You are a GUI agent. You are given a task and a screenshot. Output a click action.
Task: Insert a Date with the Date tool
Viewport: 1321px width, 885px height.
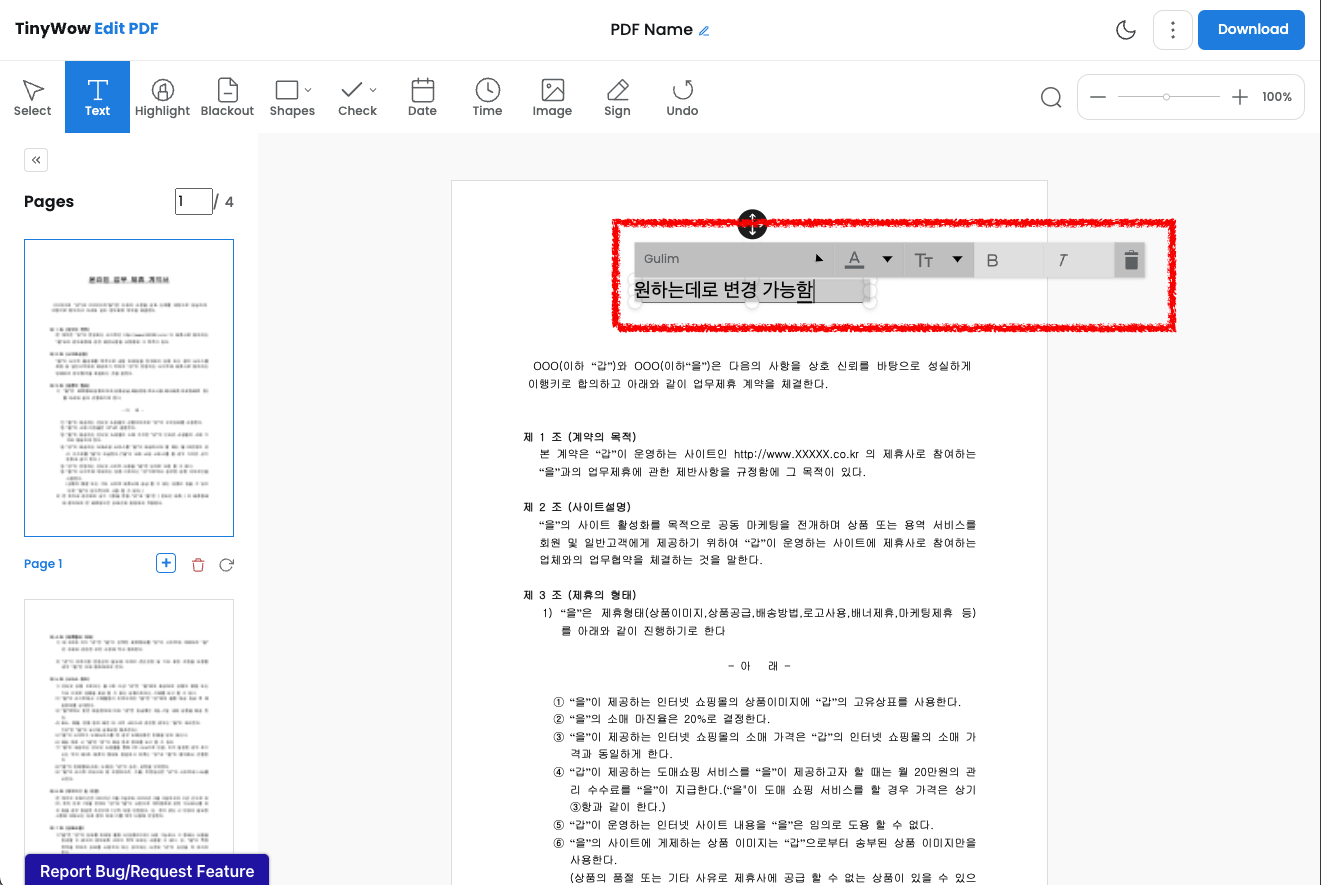[x=422, y=97]
